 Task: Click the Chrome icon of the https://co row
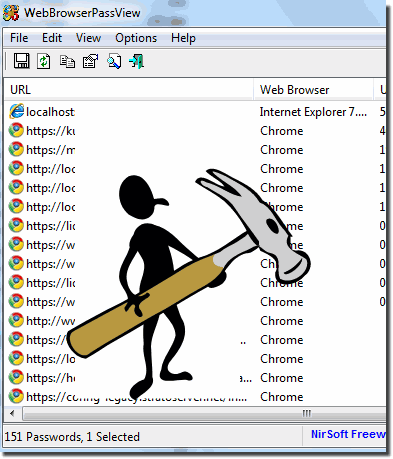click(x=16, y=397)
